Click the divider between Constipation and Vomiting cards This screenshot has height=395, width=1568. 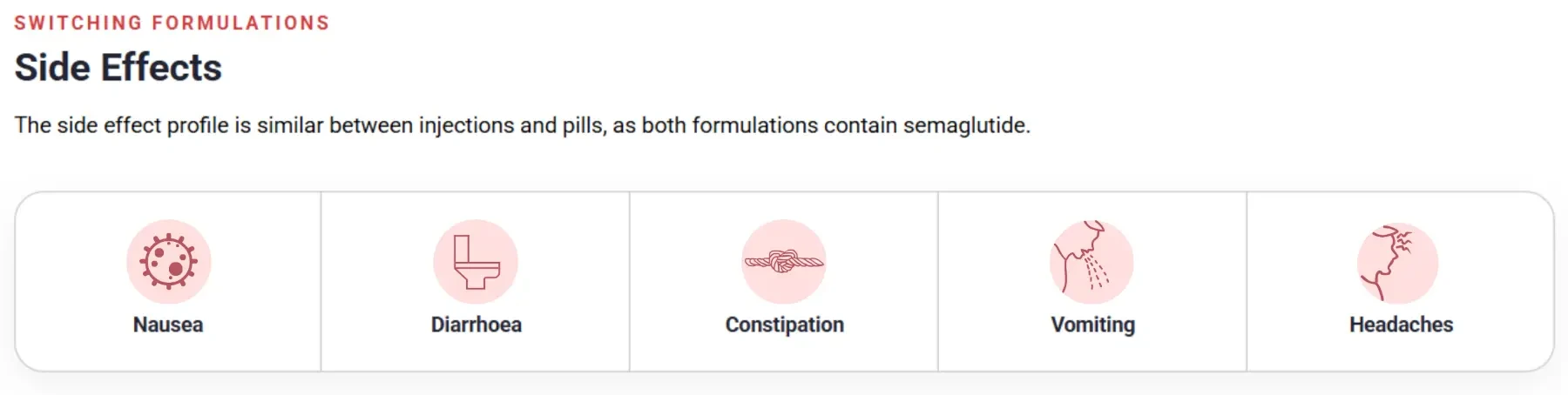point(938,281)
